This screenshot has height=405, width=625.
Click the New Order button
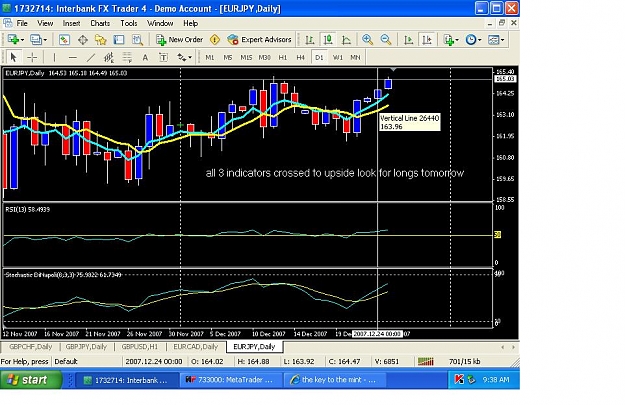[179, 39]
